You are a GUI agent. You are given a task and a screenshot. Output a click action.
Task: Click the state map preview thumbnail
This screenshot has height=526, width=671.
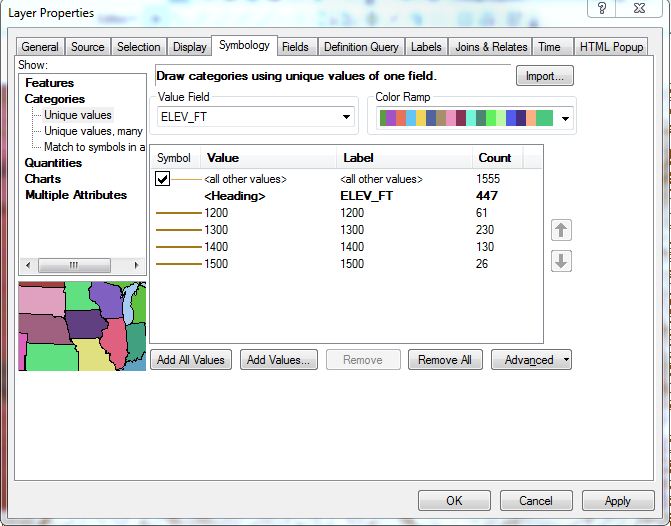(x=82, y=326)
